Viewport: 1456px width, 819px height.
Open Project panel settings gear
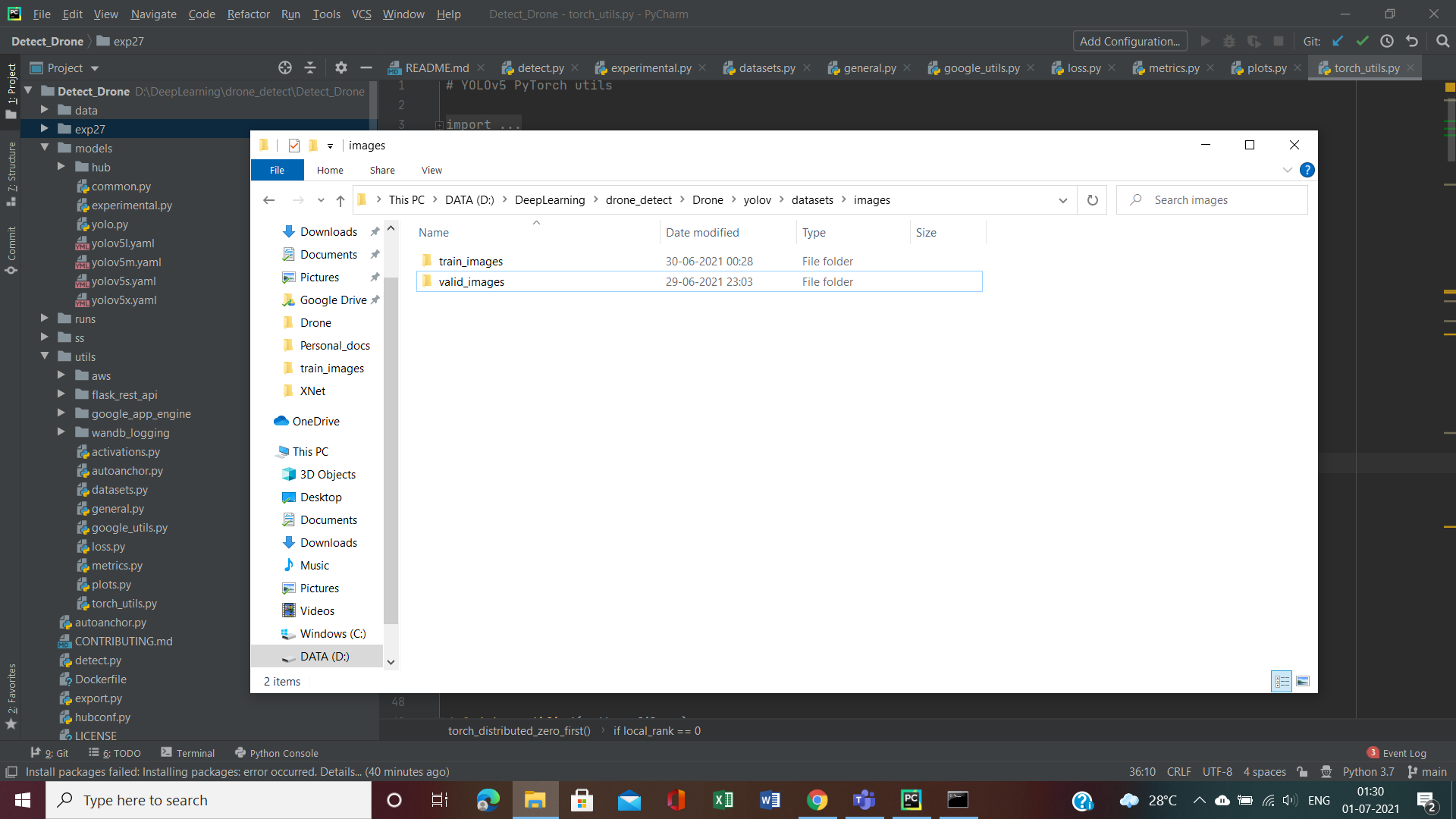click(x=340, y=68)
